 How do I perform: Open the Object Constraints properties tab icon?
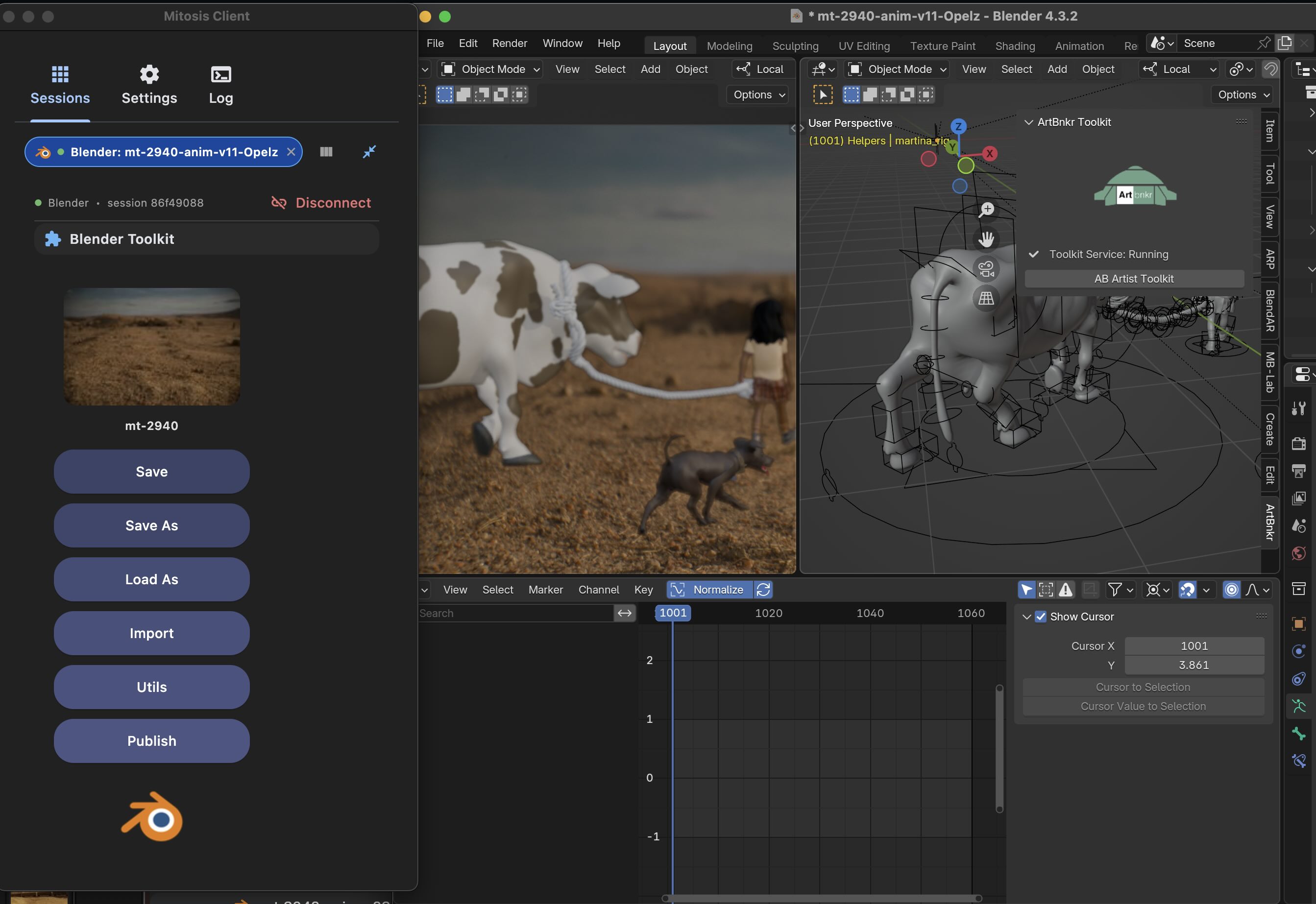tap(1298, 679)
